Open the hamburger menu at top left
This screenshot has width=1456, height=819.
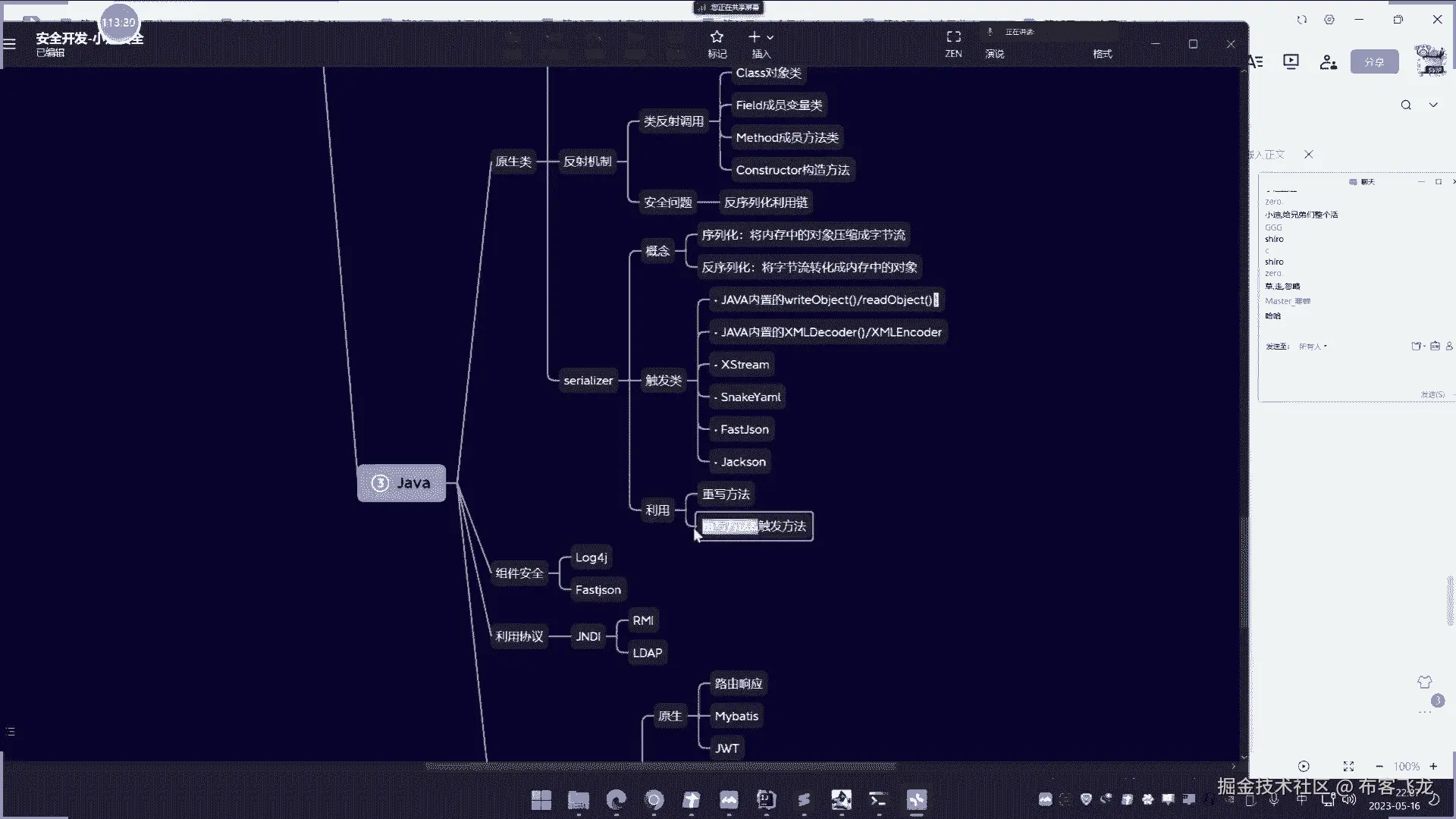point(10,44)
